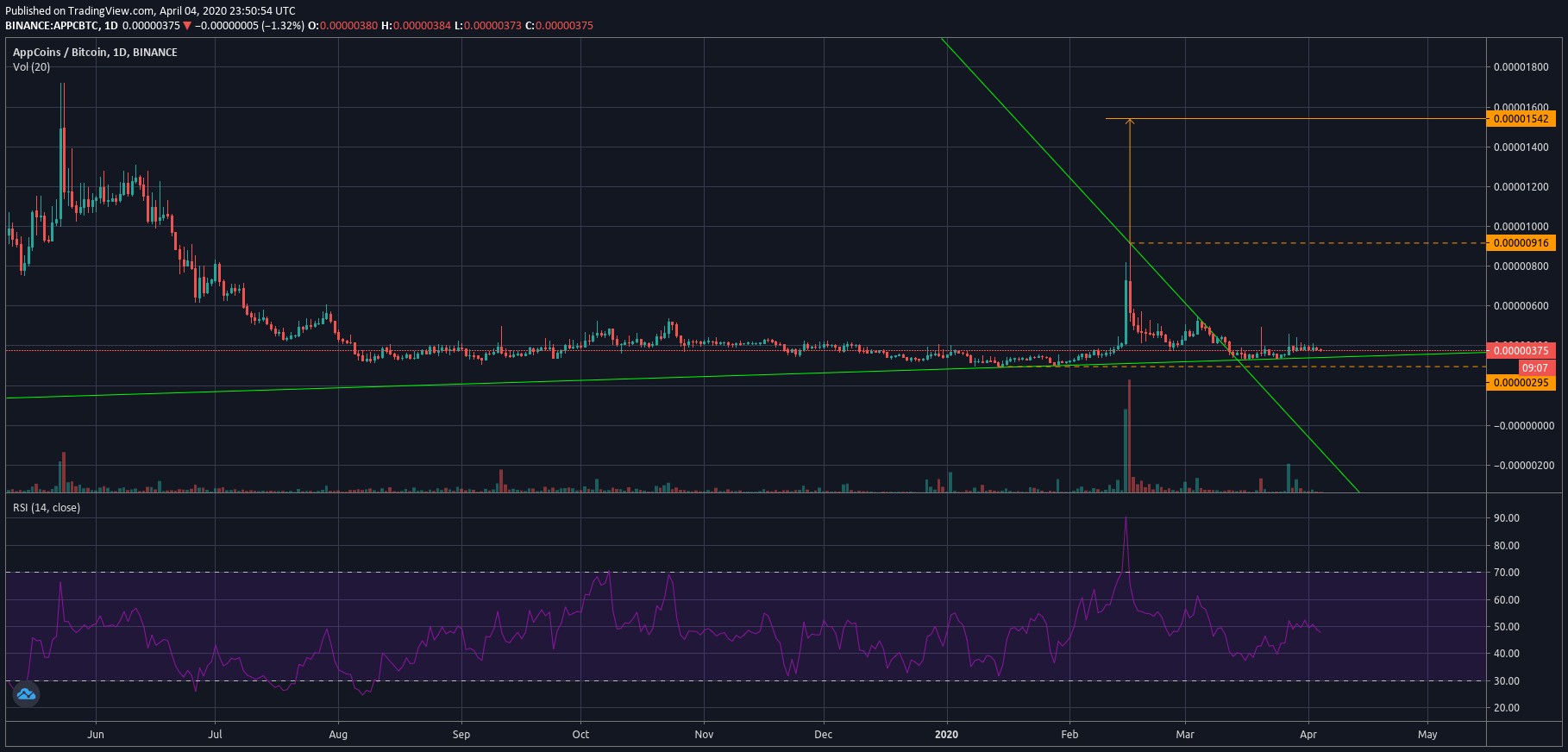The width and height of the screenshot is (1568, 752).
Task: Click the red 0.00000375 current price label
Action: pos(1521,350)
